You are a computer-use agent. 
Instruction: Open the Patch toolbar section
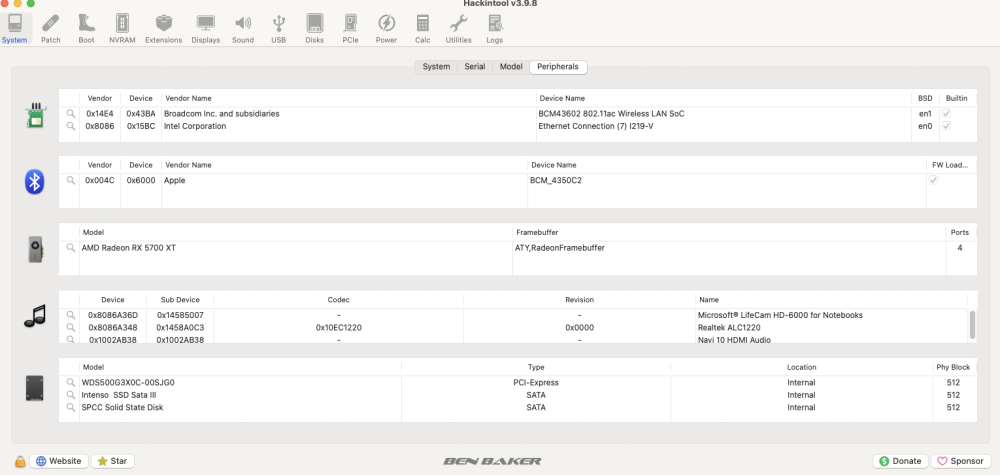[50, 29]
